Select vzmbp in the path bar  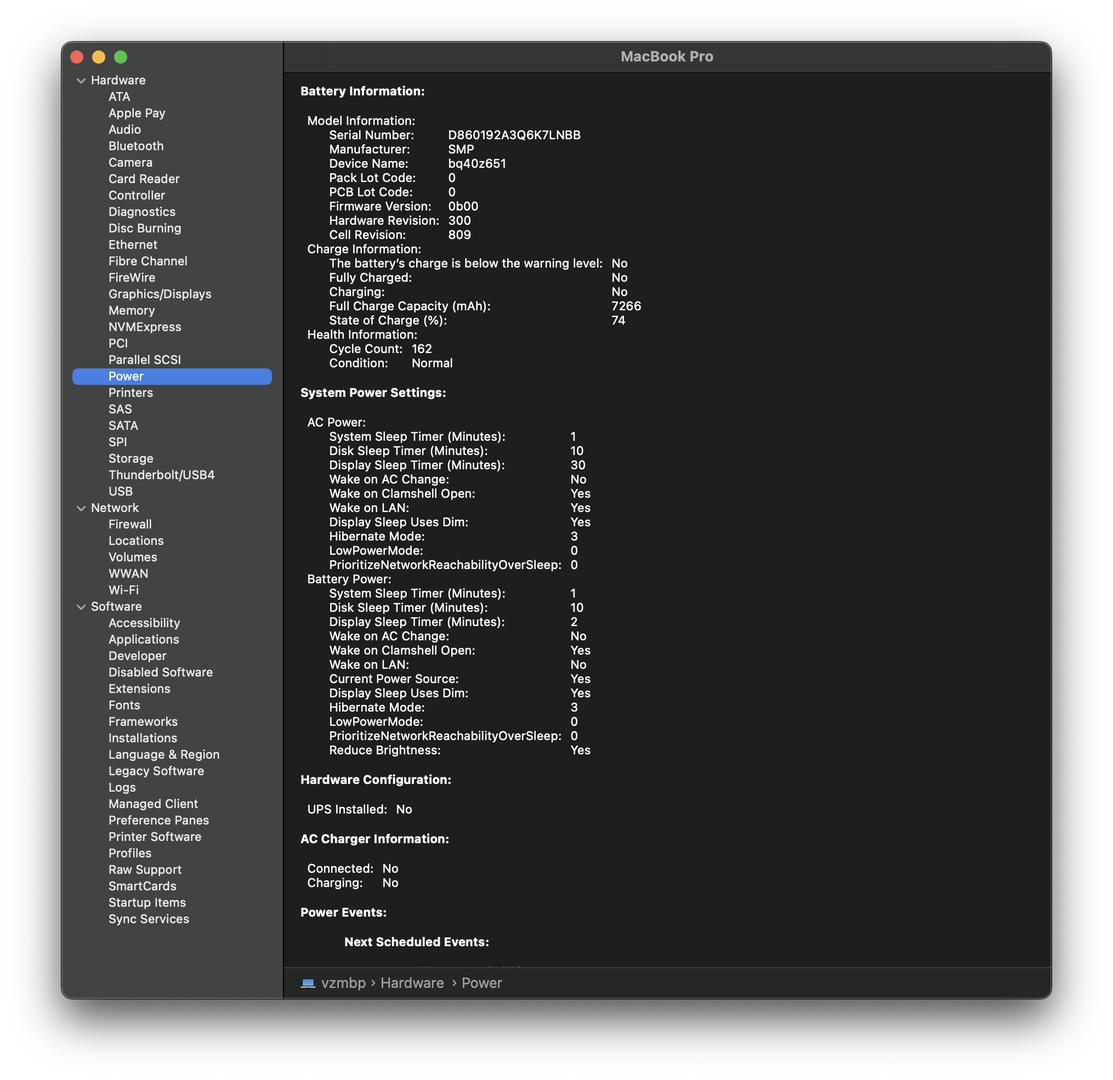(x=344, y=983)
